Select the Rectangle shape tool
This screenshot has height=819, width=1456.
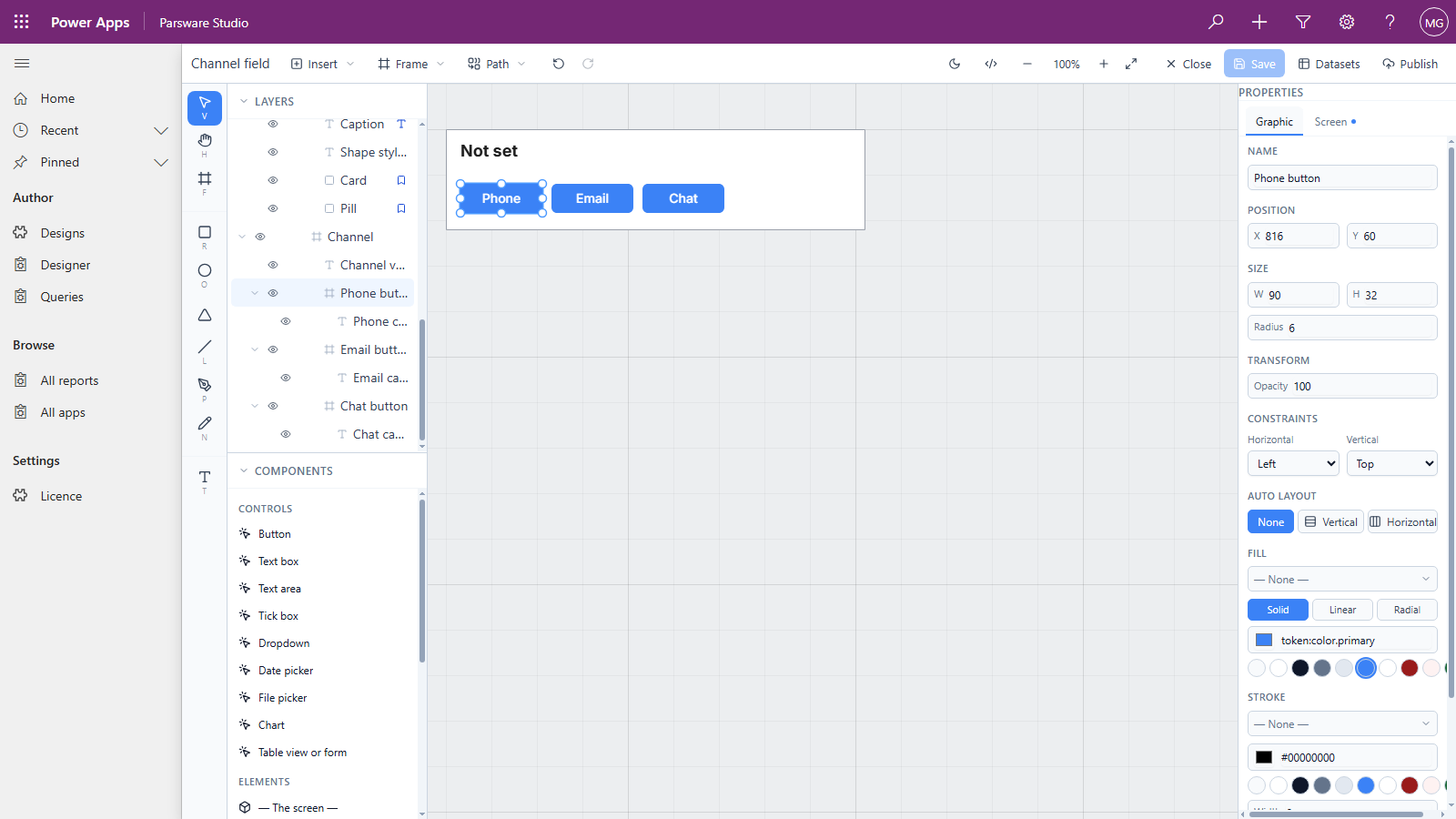[205, 237]
